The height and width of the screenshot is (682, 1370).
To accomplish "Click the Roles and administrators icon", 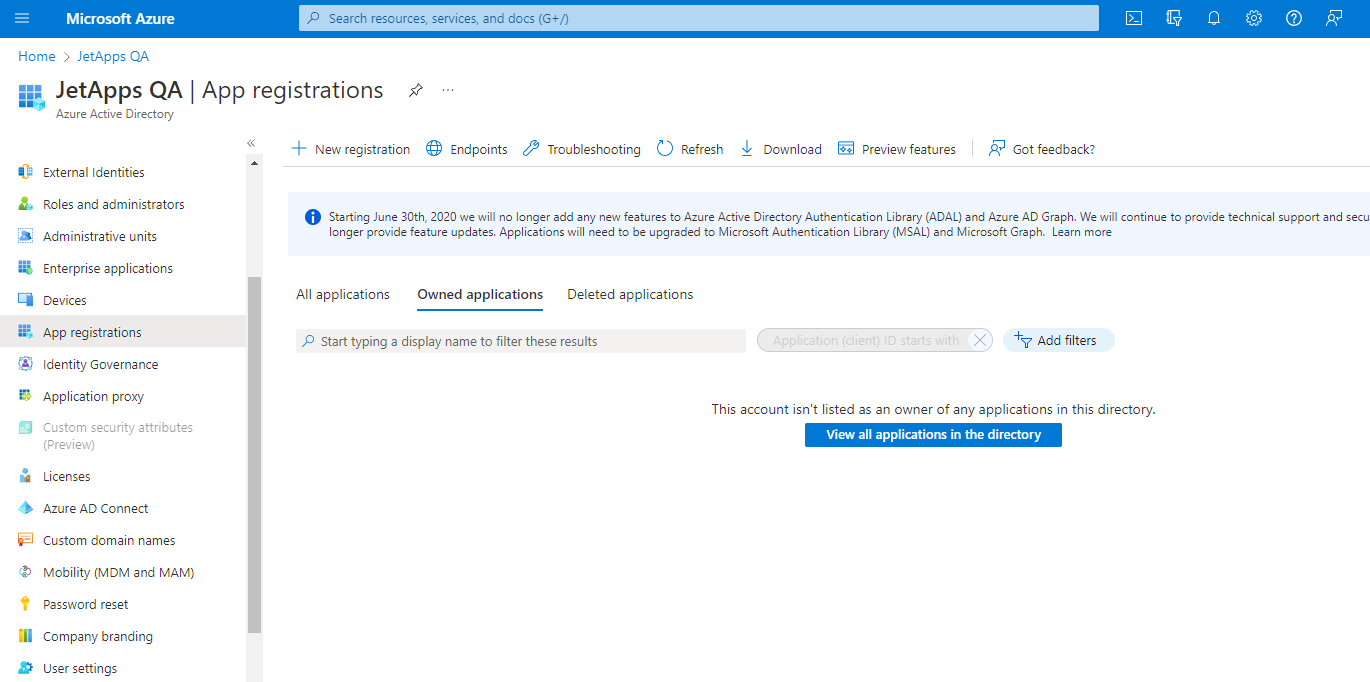I will (x=26, y=204).
